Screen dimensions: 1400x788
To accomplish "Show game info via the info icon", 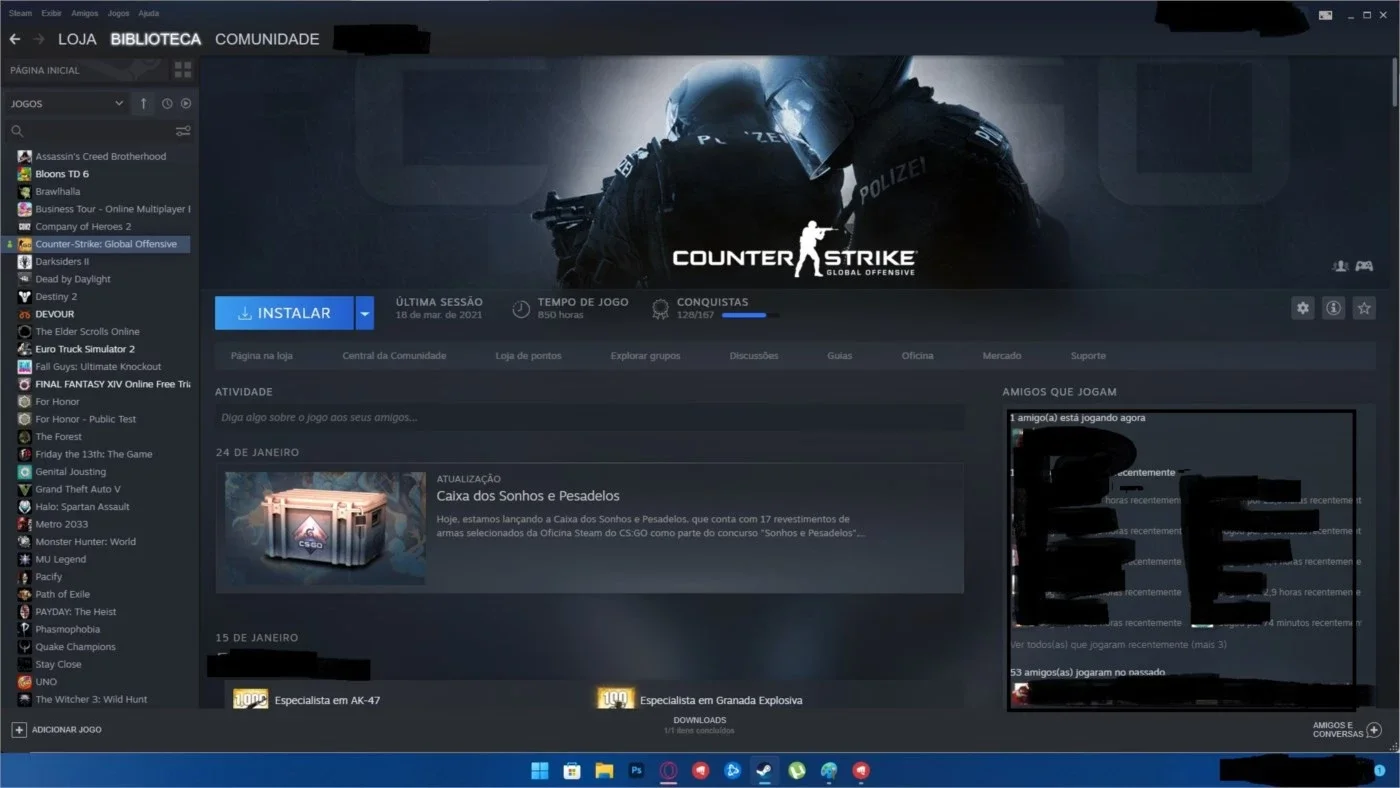I will tap(1333, 308).
